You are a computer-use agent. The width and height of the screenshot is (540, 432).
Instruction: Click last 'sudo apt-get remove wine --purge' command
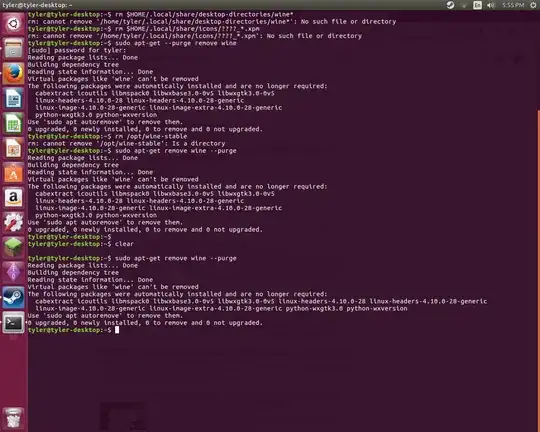[x=176, y=258]
